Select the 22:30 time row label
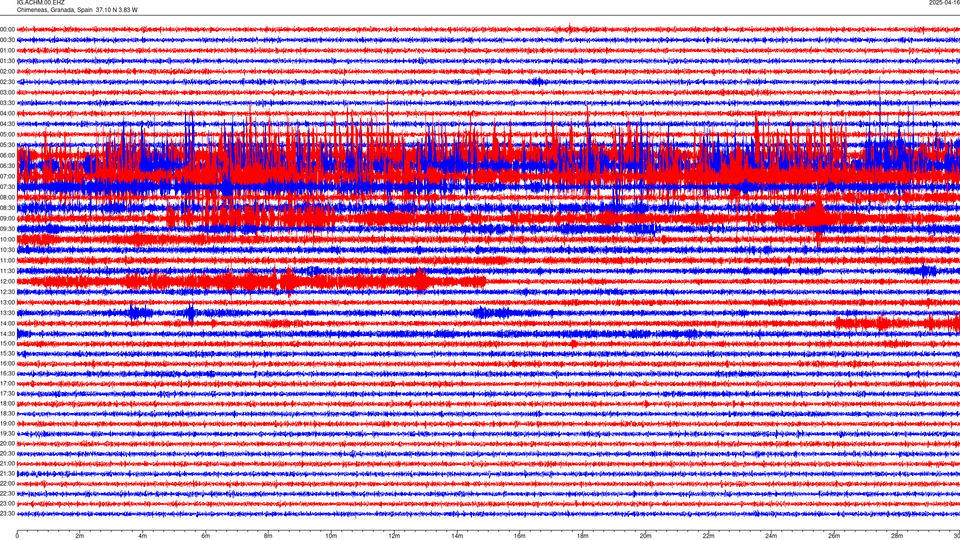Screen dimensions: 960x540 point(7,493)
